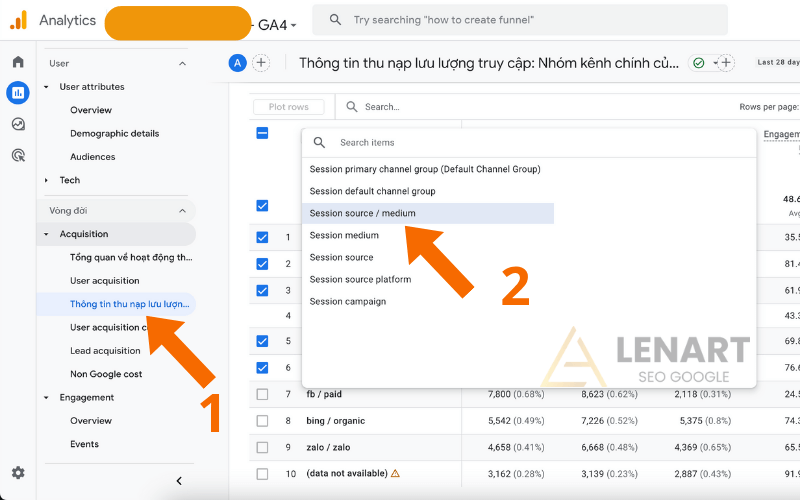Screen dimensions: 800x500
Task: Click the Plot rows button
Action: coord(289,107)
